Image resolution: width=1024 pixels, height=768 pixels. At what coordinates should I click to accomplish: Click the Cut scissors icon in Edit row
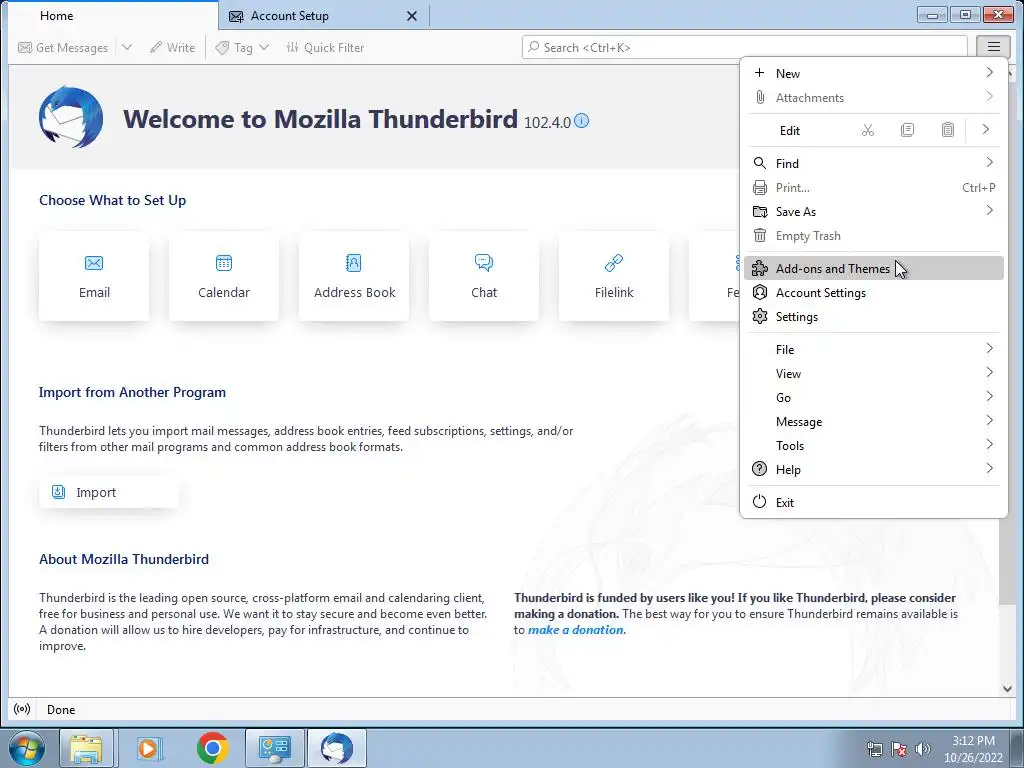point(867,131)
